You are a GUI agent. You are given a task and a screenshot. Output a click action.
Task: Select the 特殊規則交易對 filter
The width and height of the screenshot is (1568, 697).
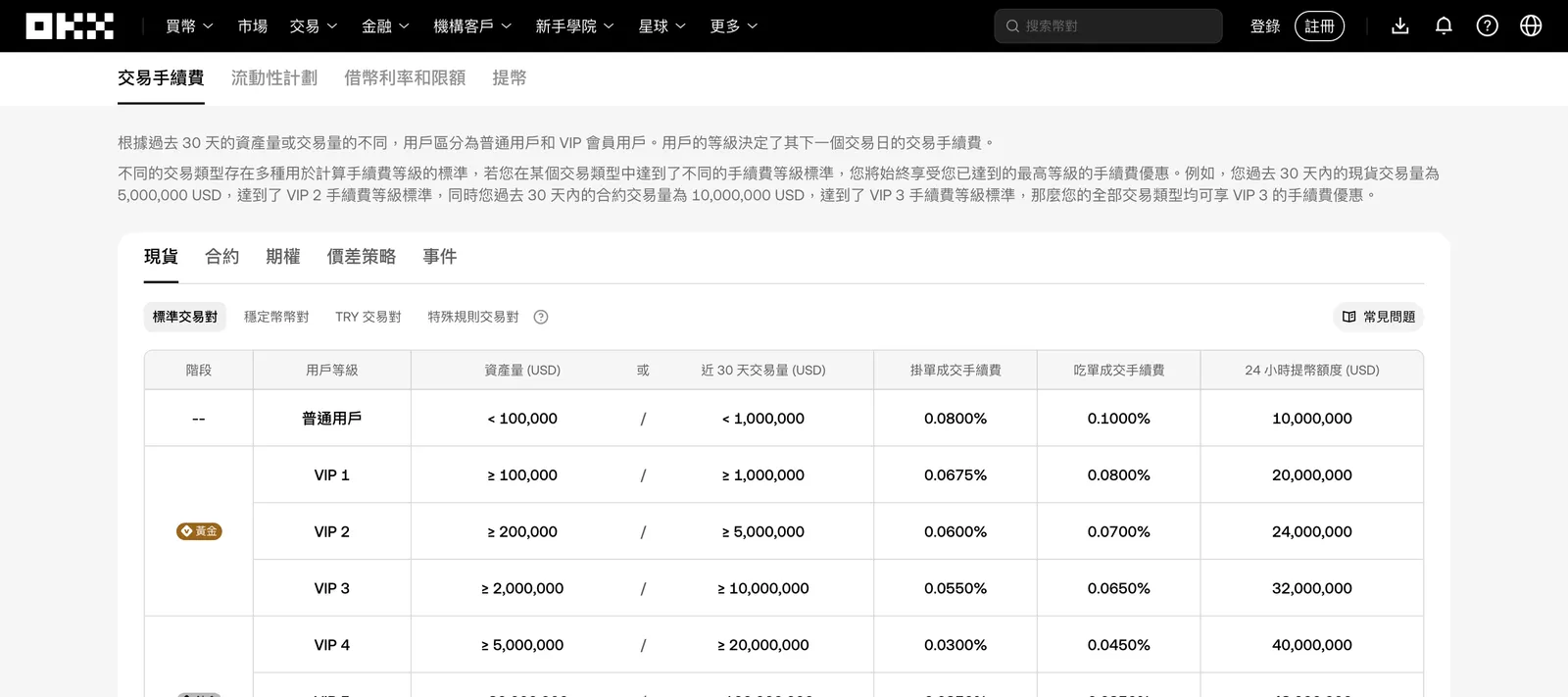coord(473,317)
